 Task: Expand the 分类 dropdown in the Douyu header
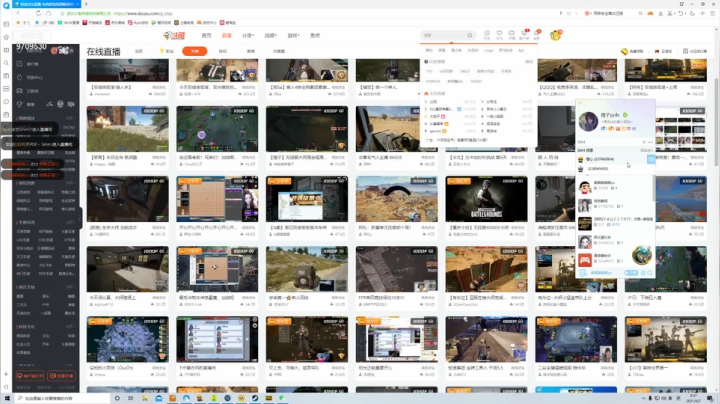[248, 35]
